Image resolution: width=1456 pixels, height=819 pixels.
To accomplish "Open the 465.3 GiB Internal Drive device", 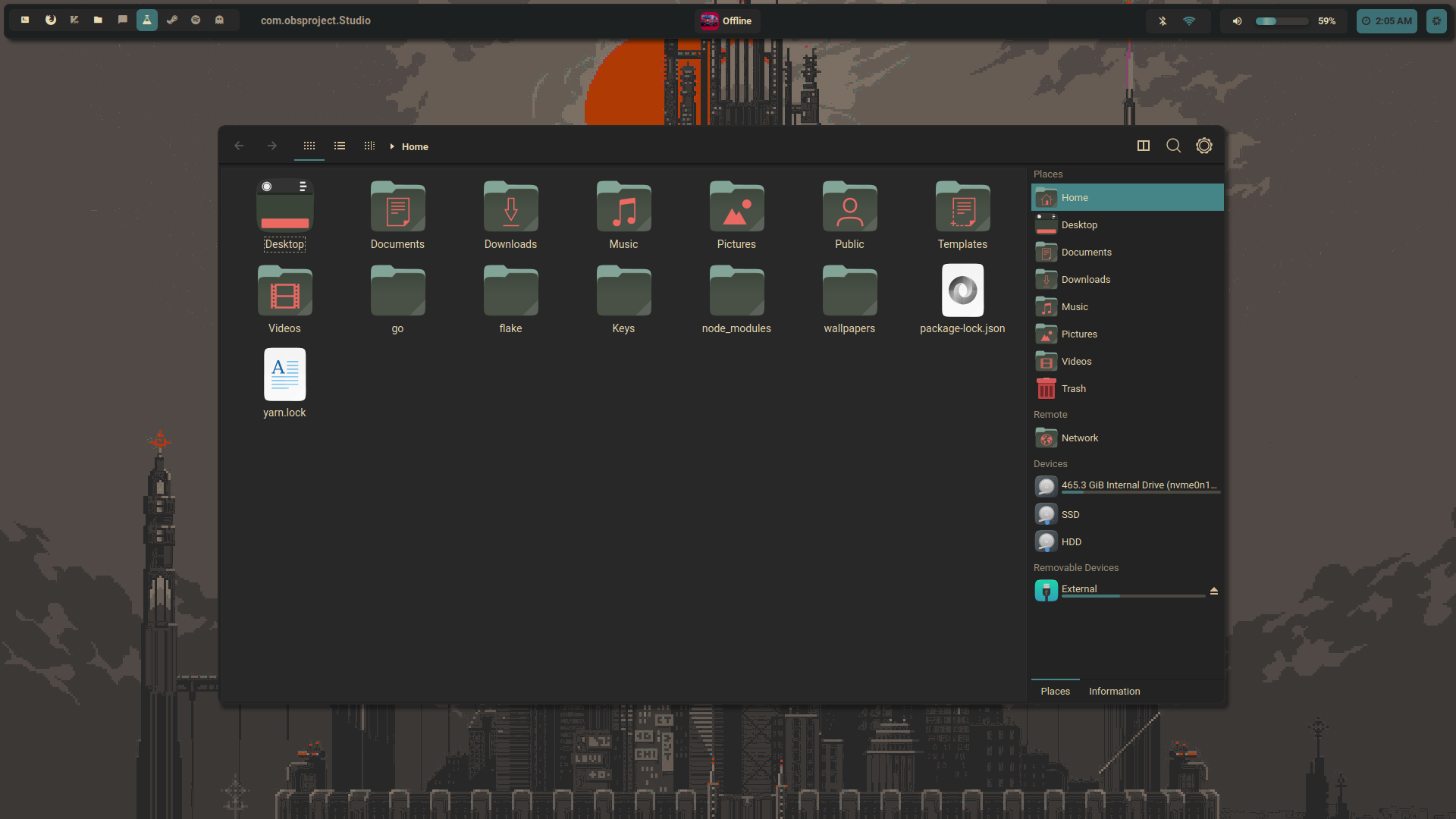I will pos(1127,486).
